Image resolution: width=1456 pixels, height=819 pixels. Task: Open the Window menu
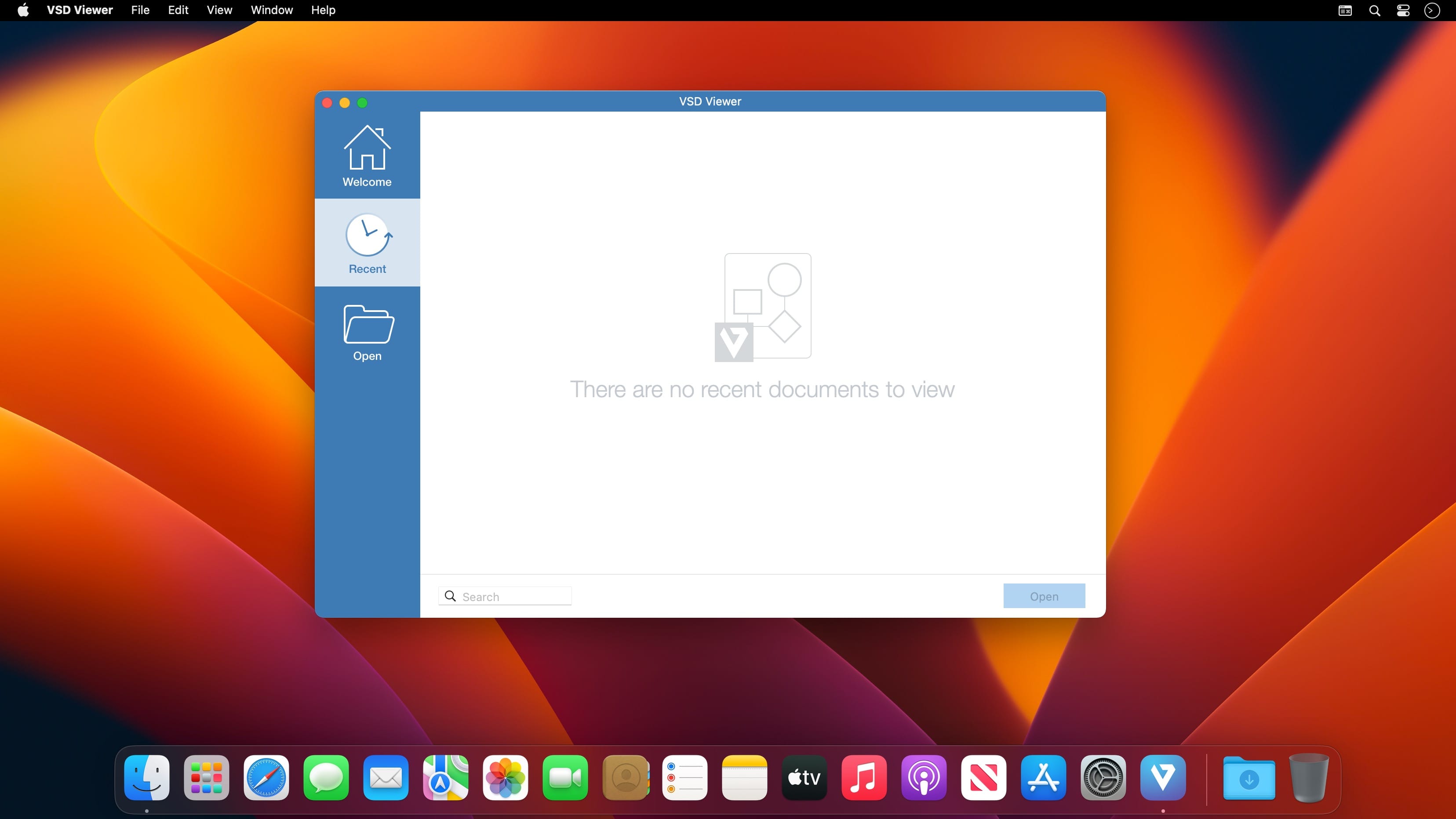pyautogui.click(x=272, y=10)
